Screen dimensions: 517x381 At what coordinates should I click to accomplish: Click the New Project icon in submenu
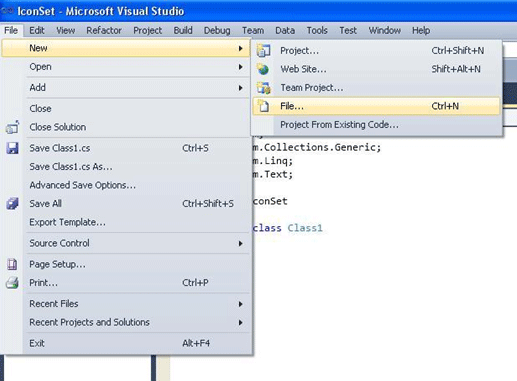[x=263, y=51]
